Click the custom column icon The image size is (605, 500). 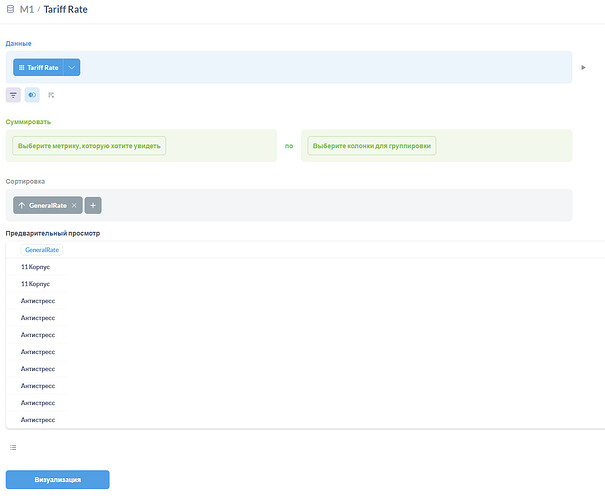tap(51, 95)
